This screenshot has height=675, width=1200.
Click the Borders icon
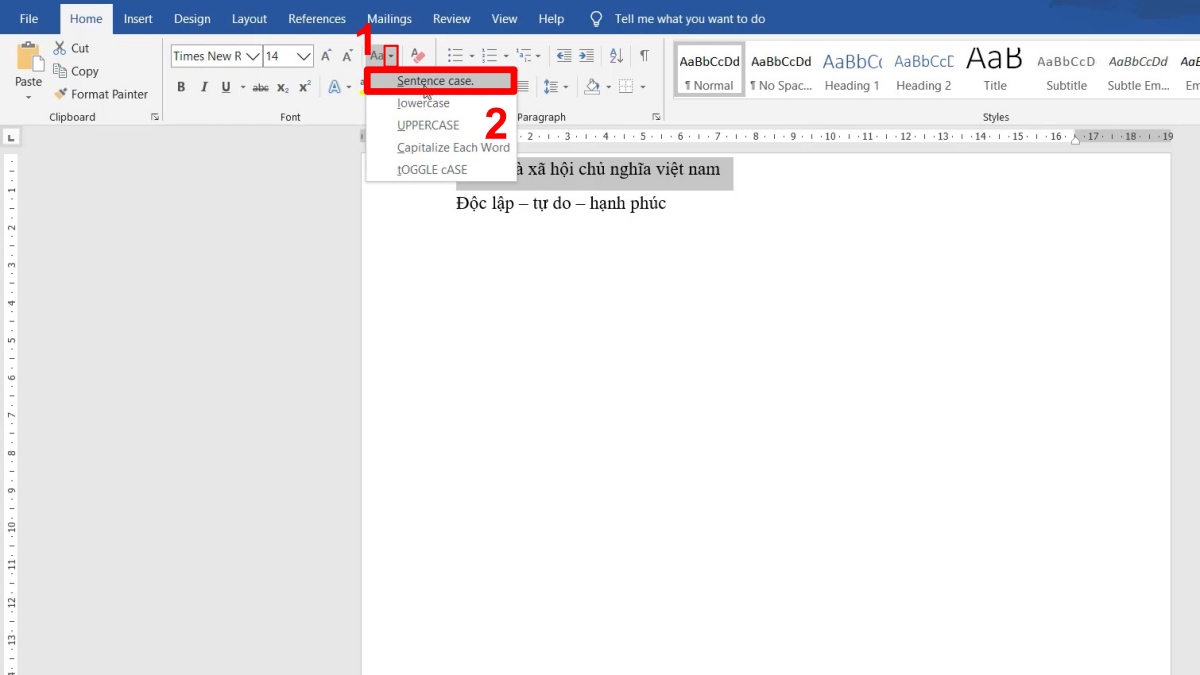click(626, 87)
